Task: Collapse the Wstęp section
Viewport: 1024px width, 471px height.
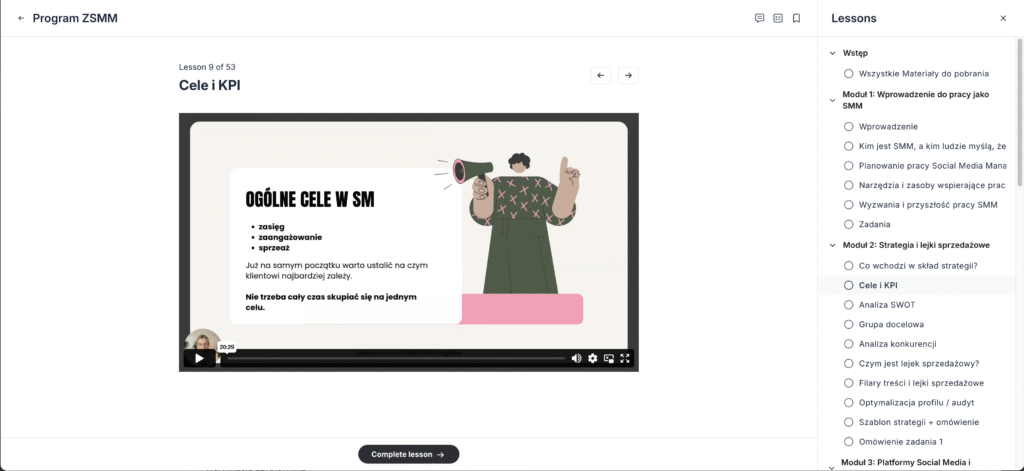Action: (832, 53)
